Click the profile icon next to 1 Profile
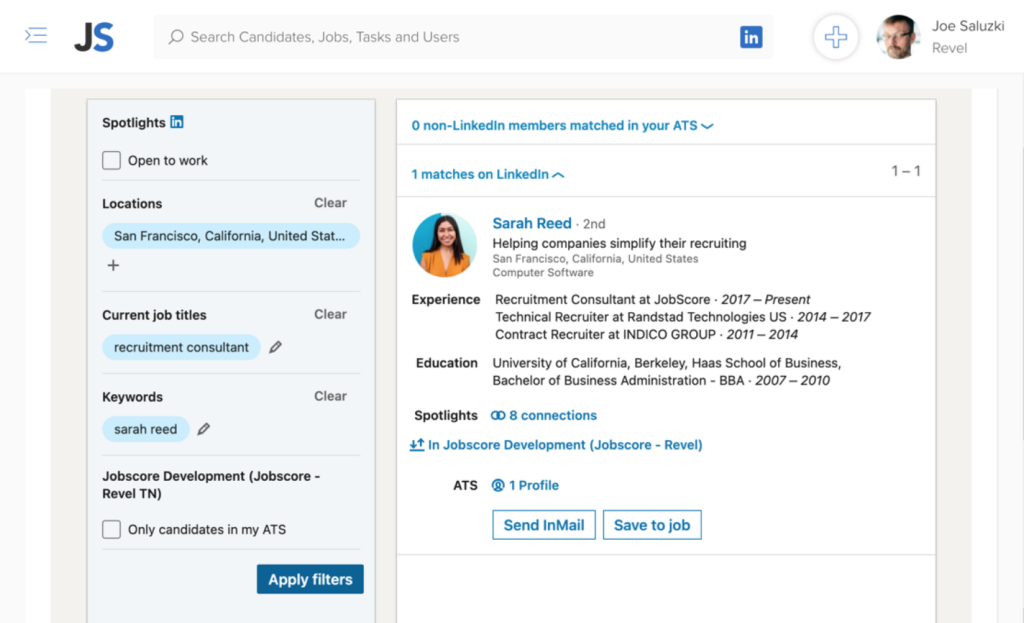This screenshot has width=1024, height=623. 498,485
